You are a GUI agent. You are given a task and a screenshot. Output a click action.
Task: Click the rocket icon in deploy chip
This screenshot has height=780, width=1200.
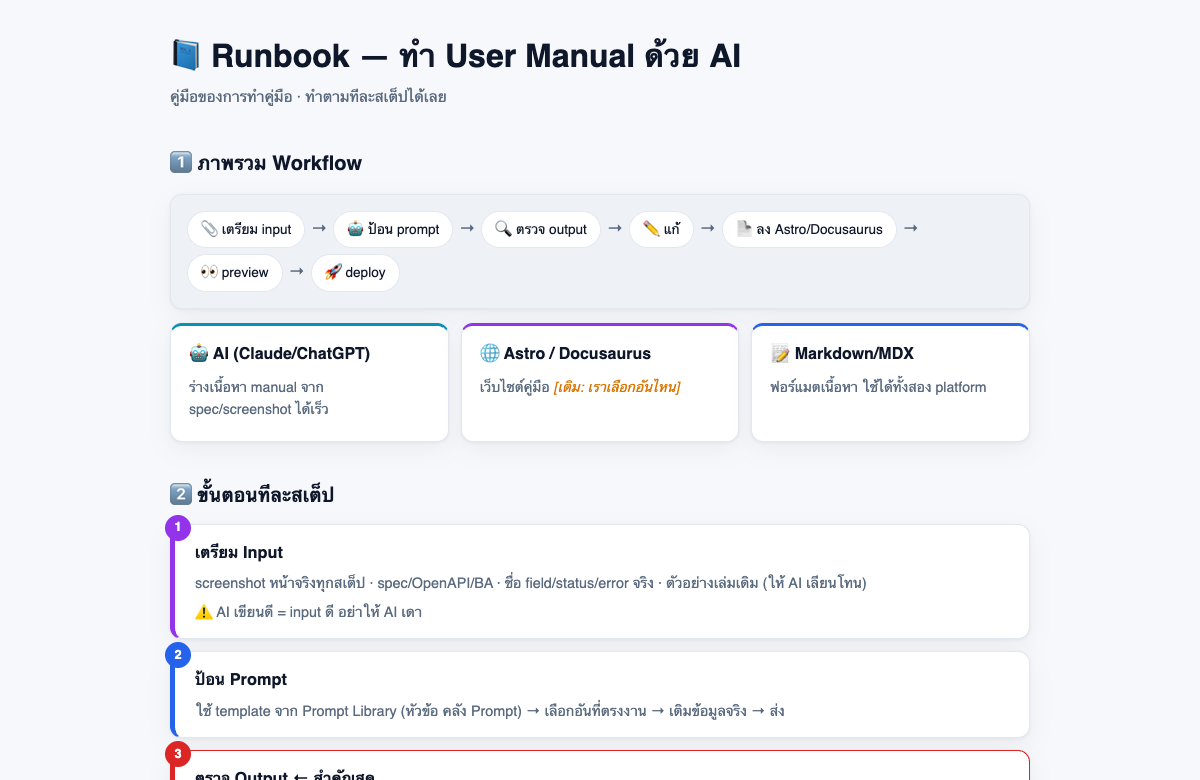point(333,272)
